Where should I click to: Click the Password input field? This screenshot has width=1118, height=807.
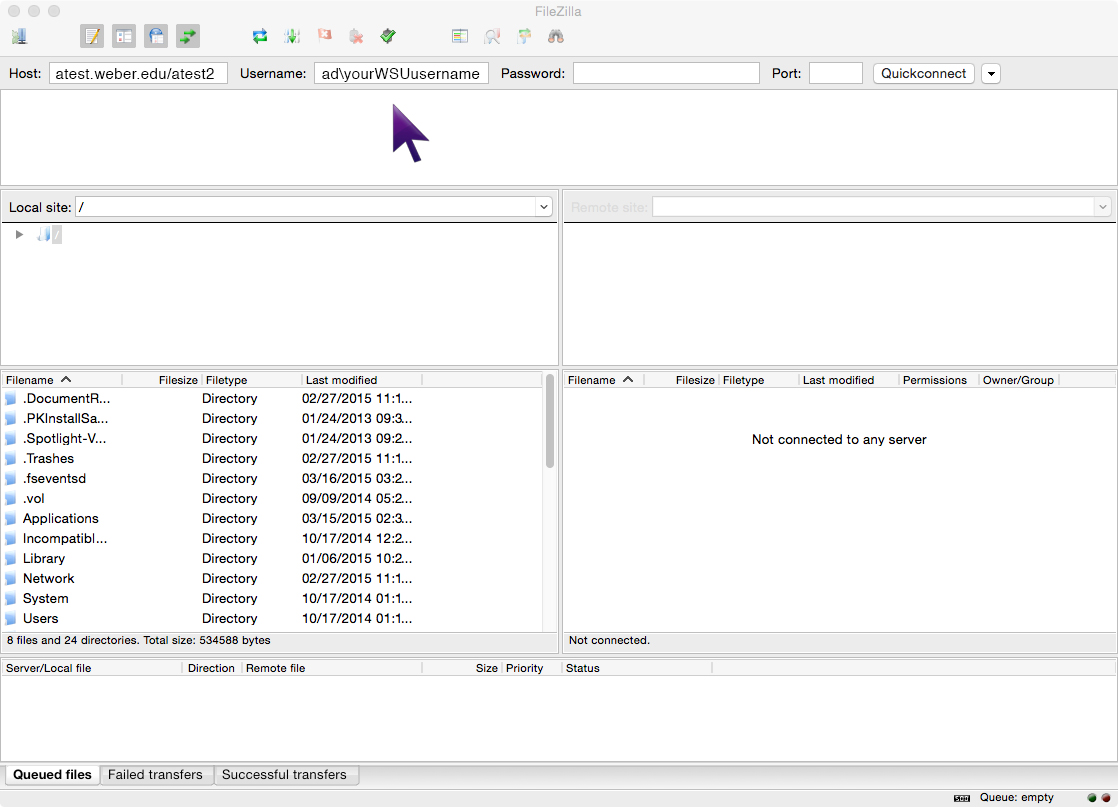666,73
